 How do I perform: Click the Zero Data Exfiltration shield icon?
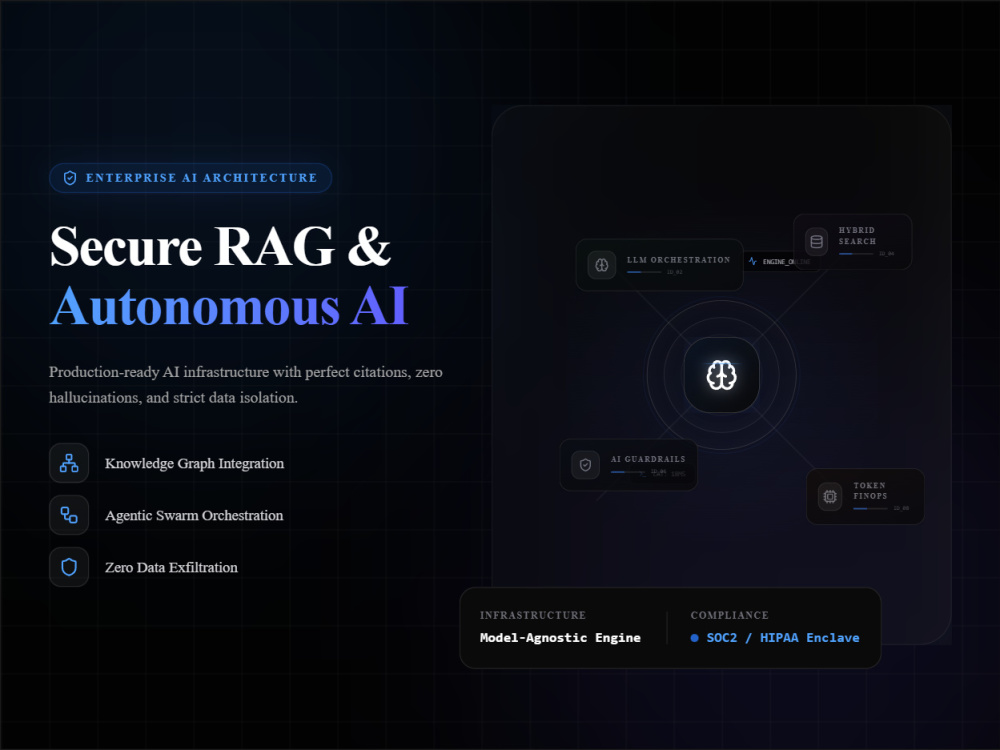[69, 567]
